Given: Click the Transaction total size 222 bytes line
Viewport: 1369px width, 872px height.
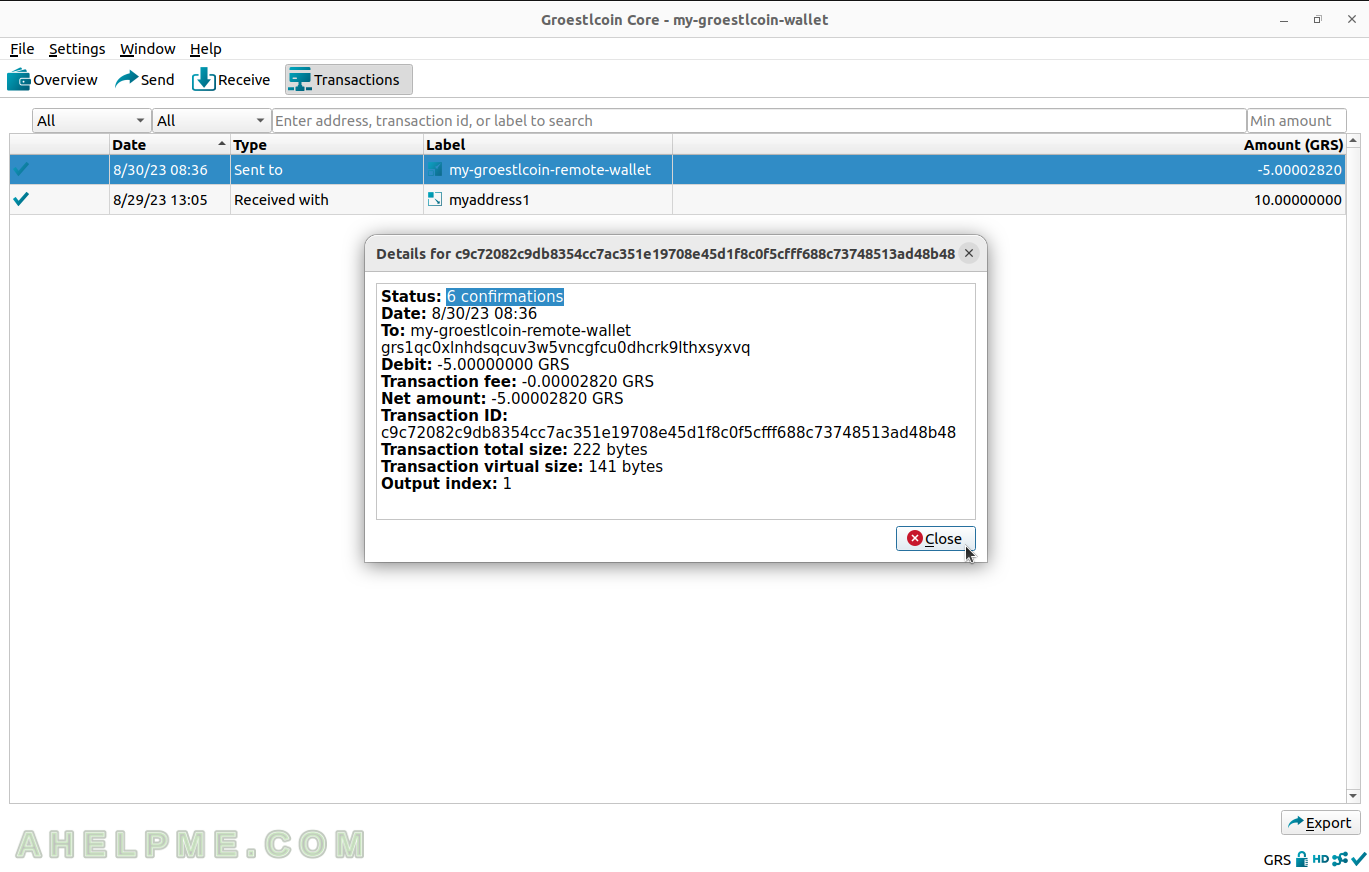Looking at the screenshot, I should (514, 450).
